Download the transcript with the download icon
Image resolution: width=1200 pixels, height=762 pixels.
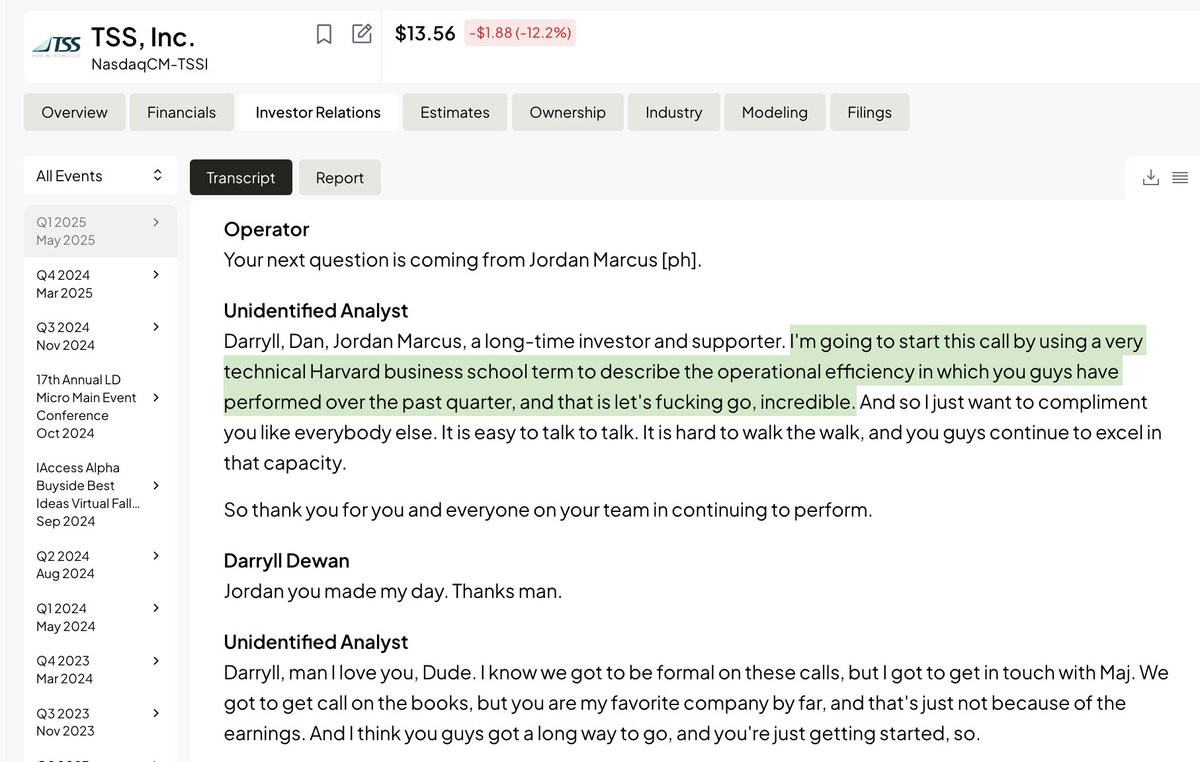tap(1151, 177)
